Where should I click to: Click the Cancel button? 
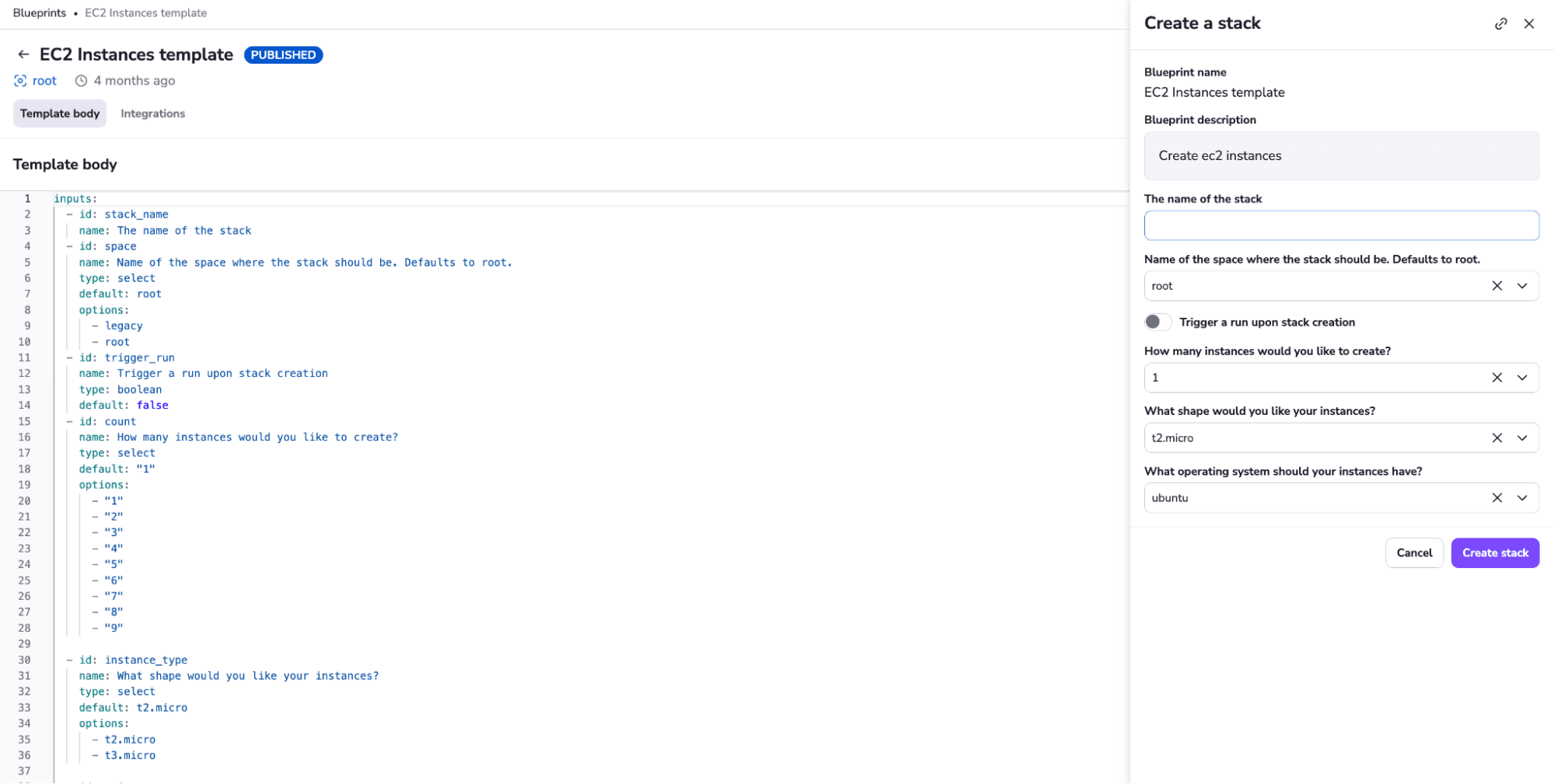point(1413,553)
